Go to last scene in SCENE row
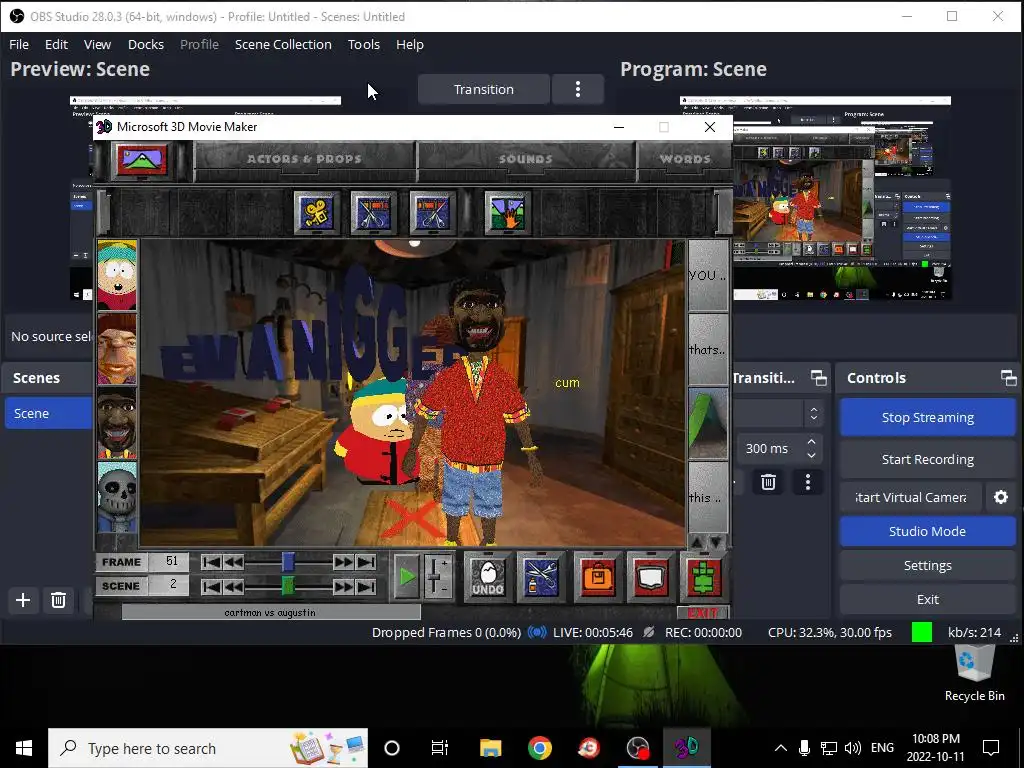 (366, 586)
